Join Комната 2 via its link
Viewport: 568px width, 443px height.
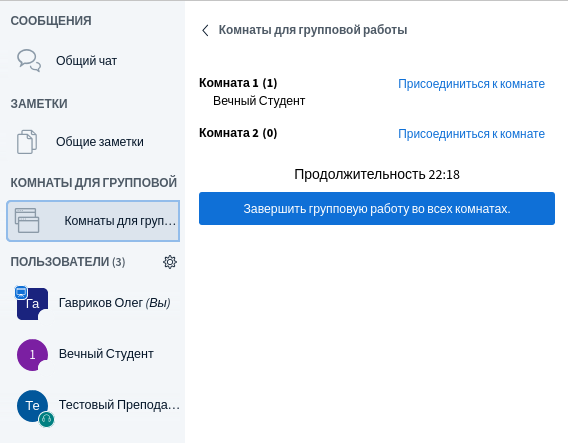pos(471,134)
